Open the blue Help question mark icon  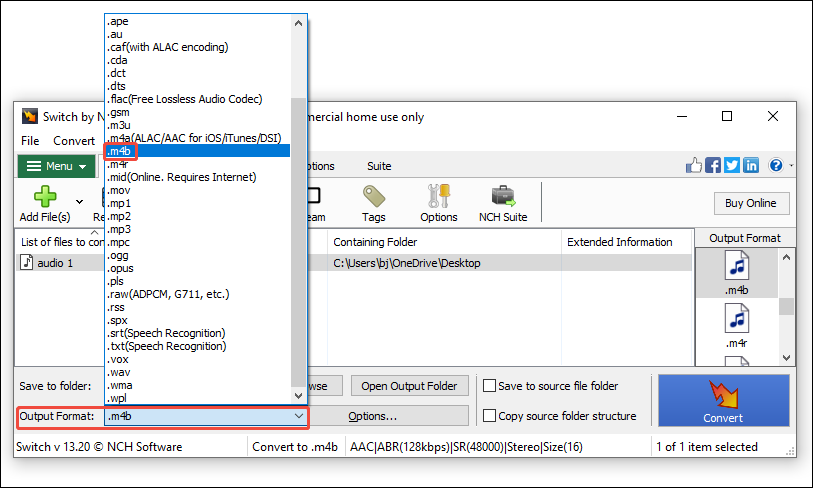[x=776, y=165]
